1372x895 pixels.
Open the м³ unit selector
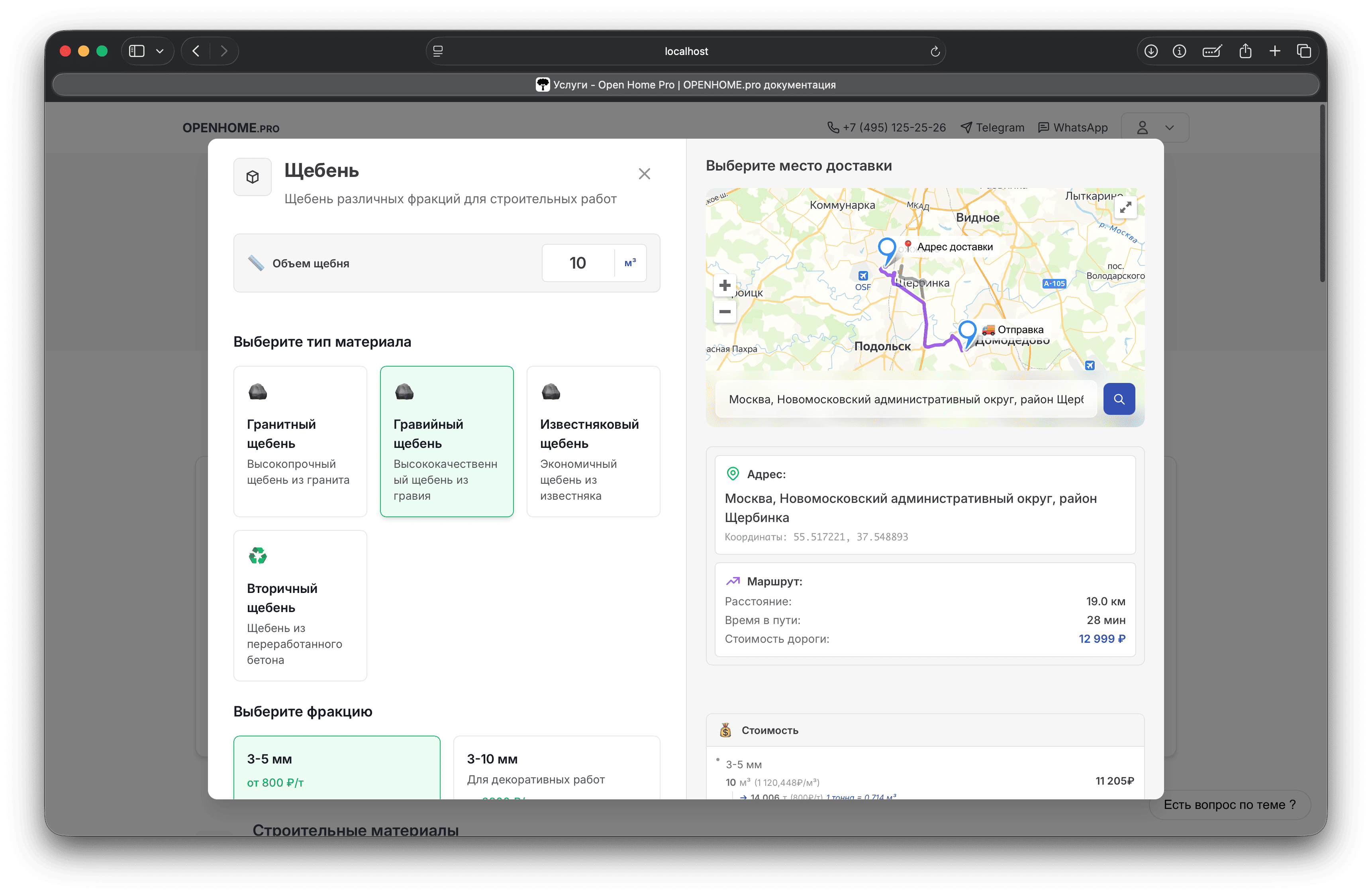630,263
